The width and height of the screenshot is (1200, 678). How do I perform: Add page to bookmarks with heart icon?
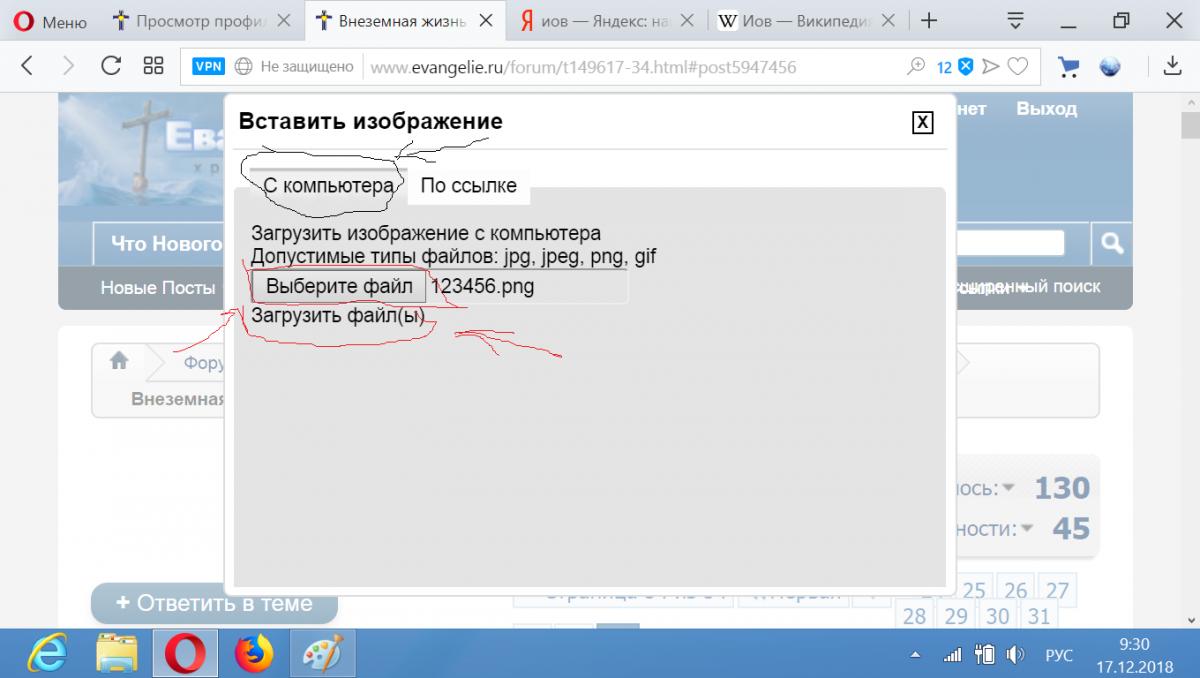pyautogui.click(x=1017, y=67)
